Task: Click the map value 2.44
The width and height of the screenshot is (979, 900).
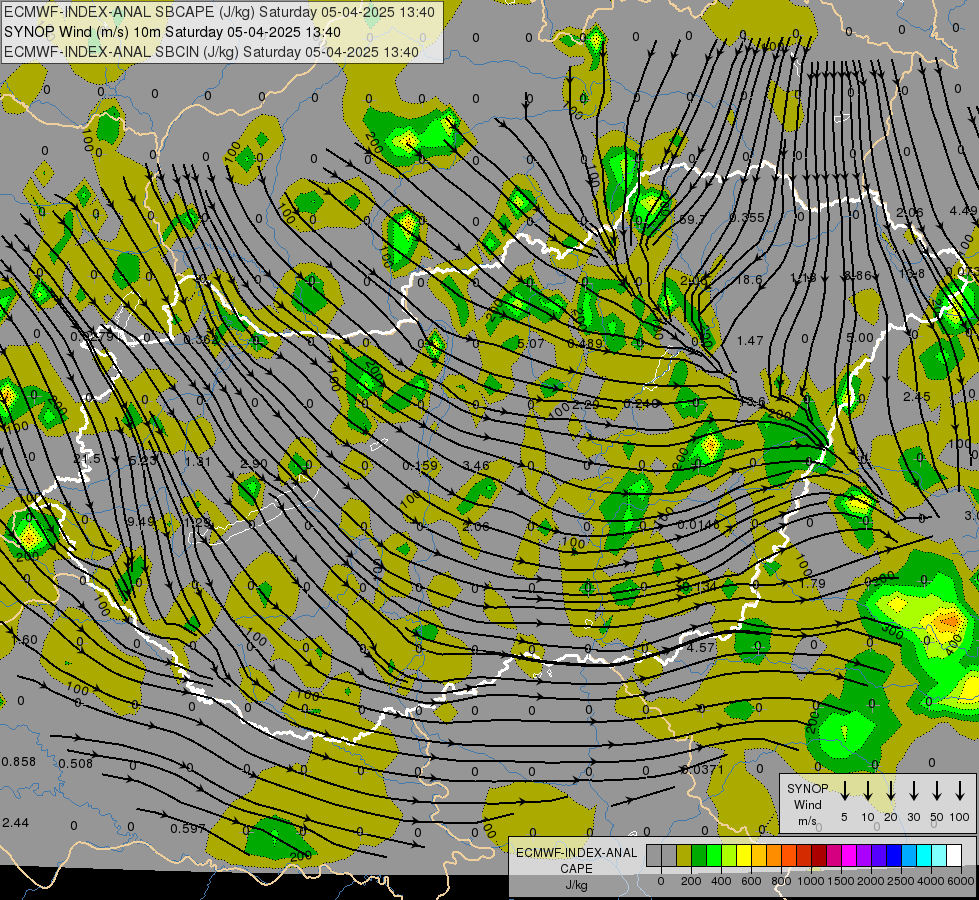Action: point(16,823)
